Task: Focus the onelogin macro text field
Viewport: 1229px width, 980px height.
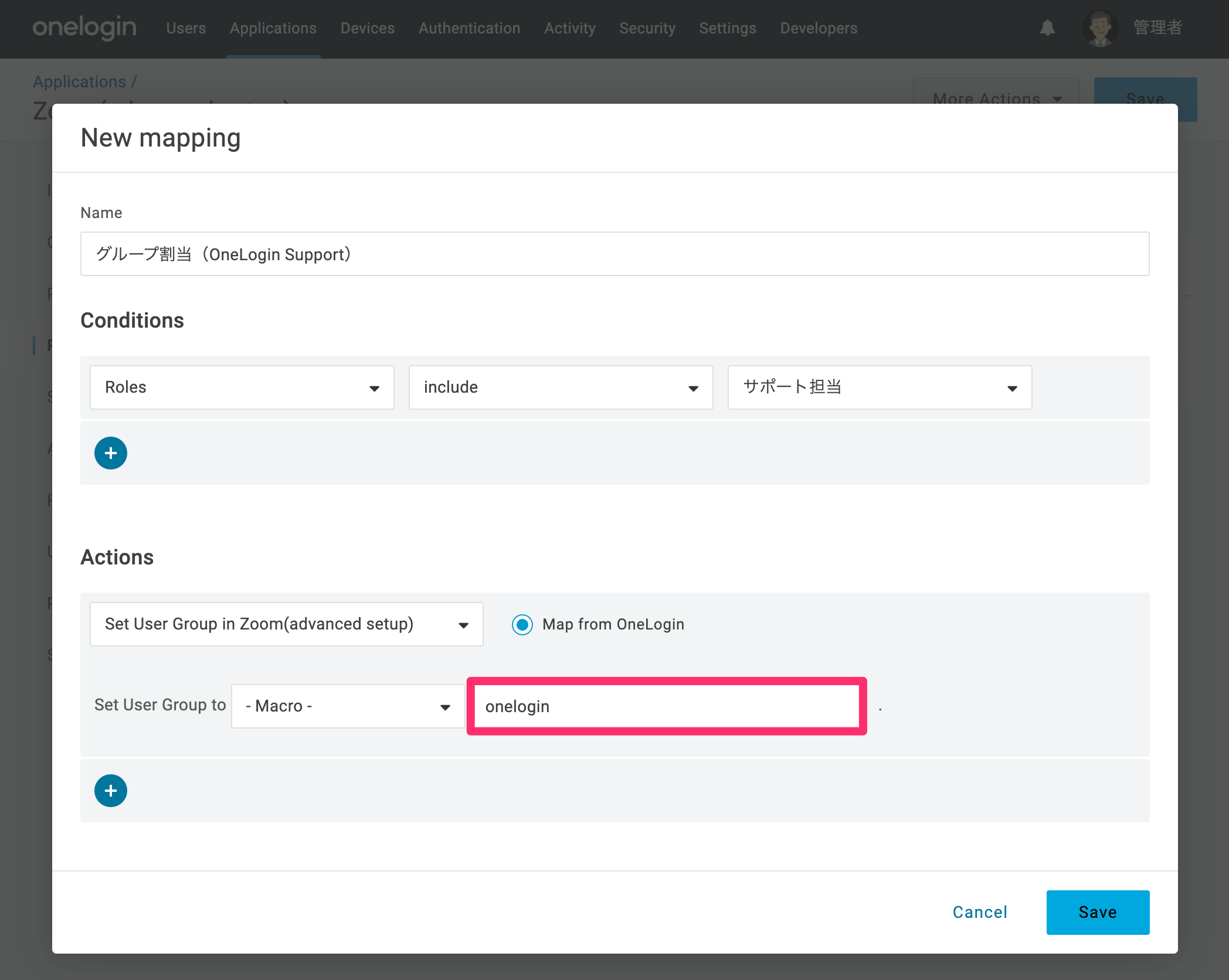Action: (x=667, y=706)
